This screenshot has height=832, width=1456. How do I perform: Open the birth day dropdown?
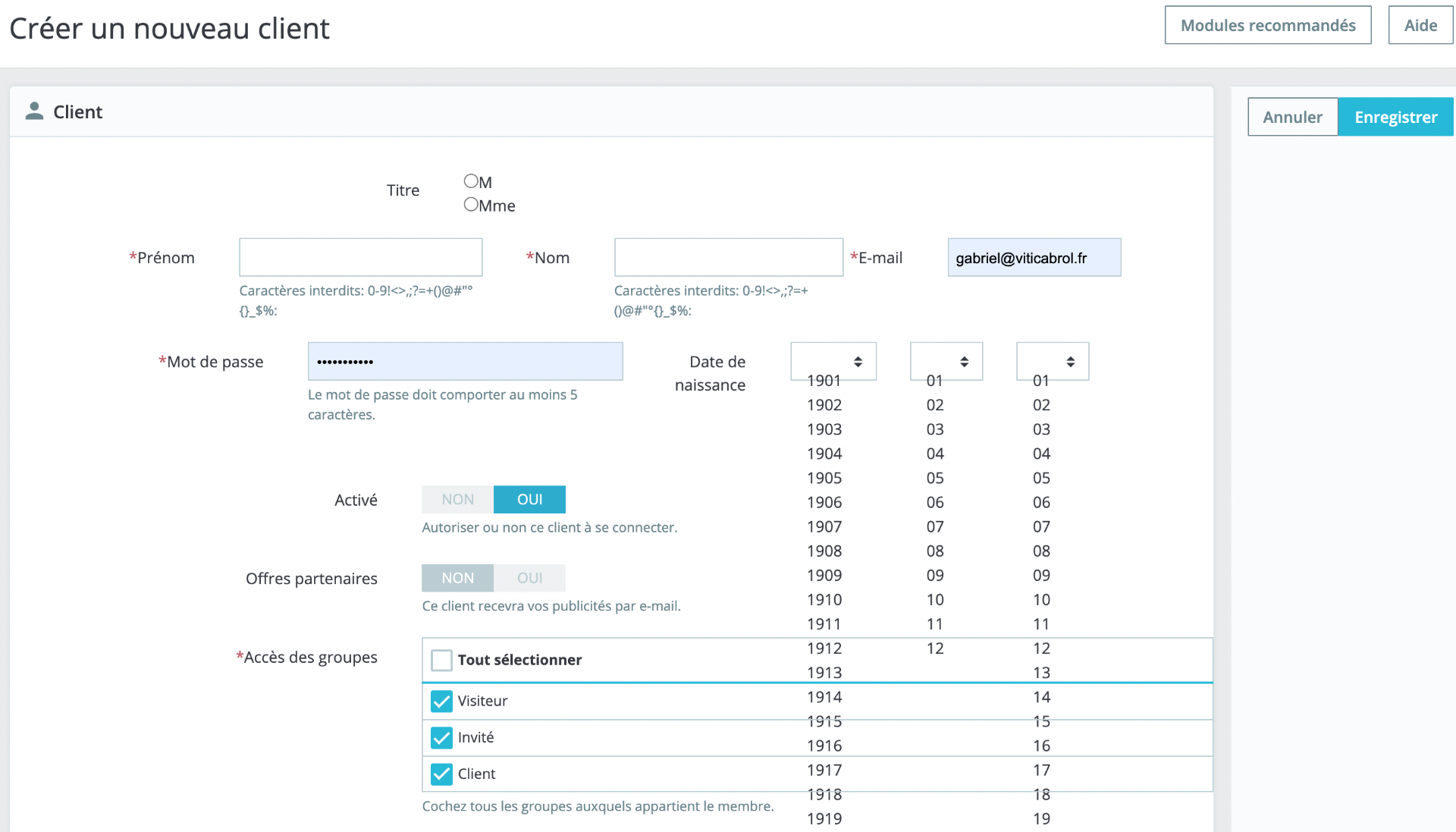coord(1053,362)
